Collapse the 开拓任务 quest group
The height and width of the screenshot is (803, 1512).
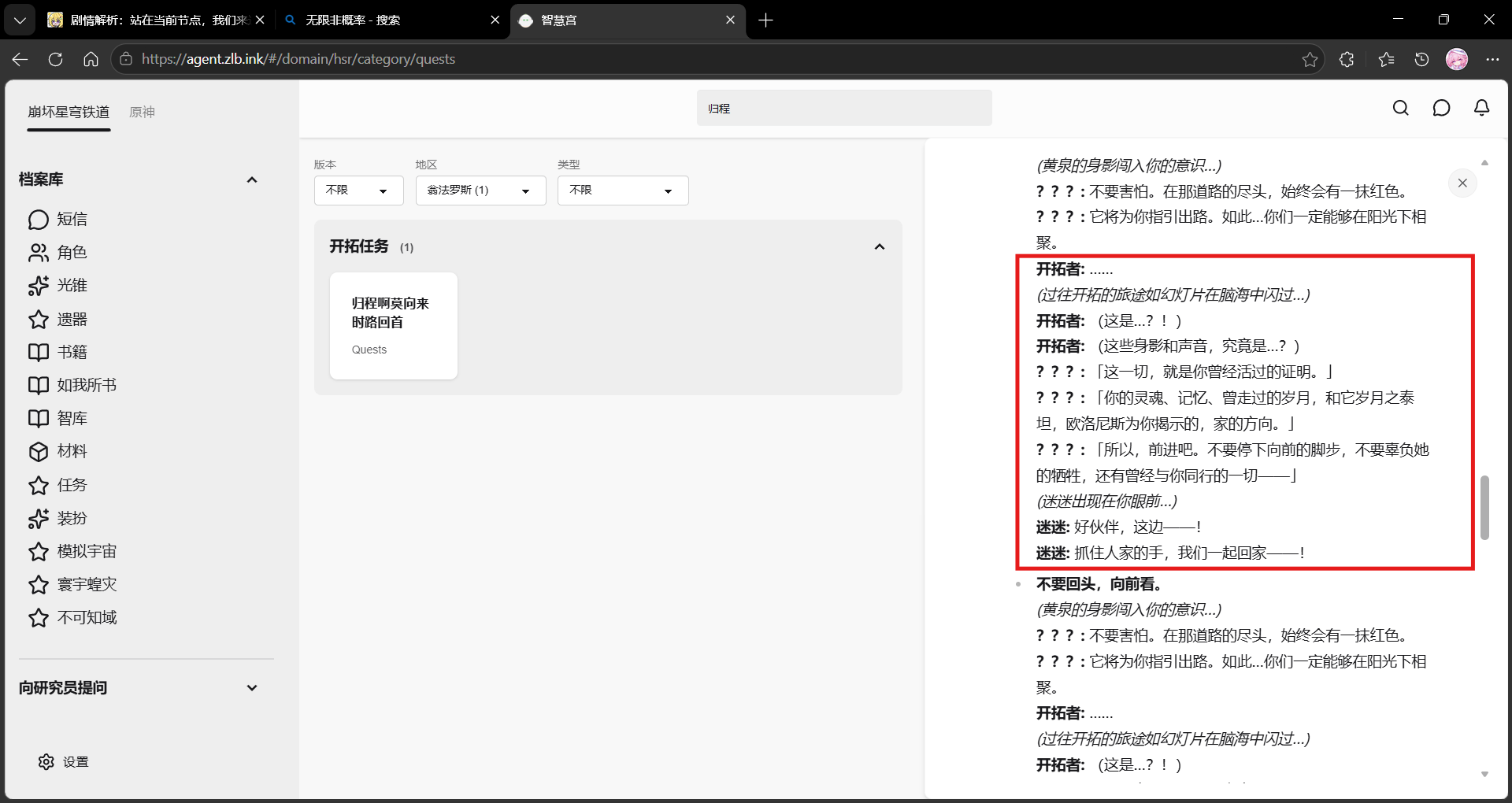pos(880,247)
